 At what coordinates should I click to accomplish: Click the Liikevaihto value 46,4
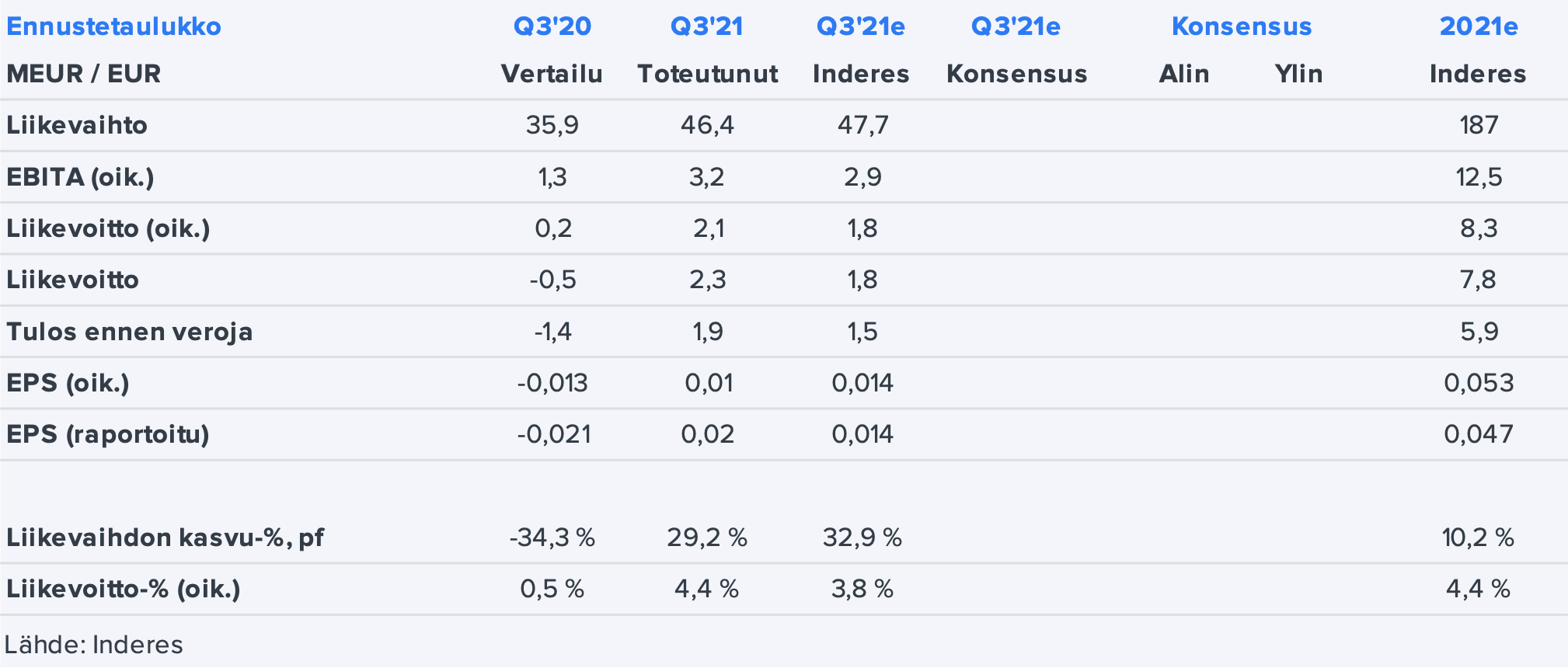pos(707,125)
